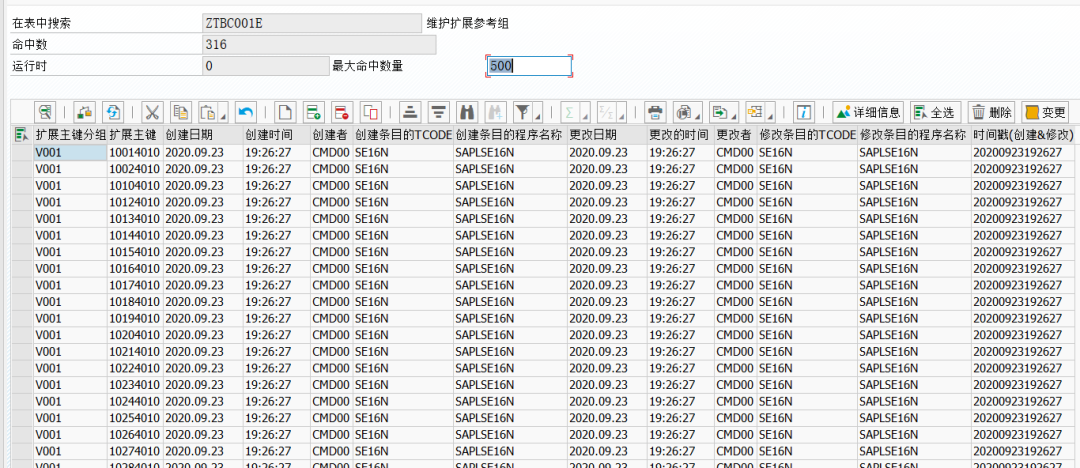The height and width of the screenshot is (468, 1080).
Task: Click the 时间戳(创建&修改) column header
Action: pos(1024,134)
